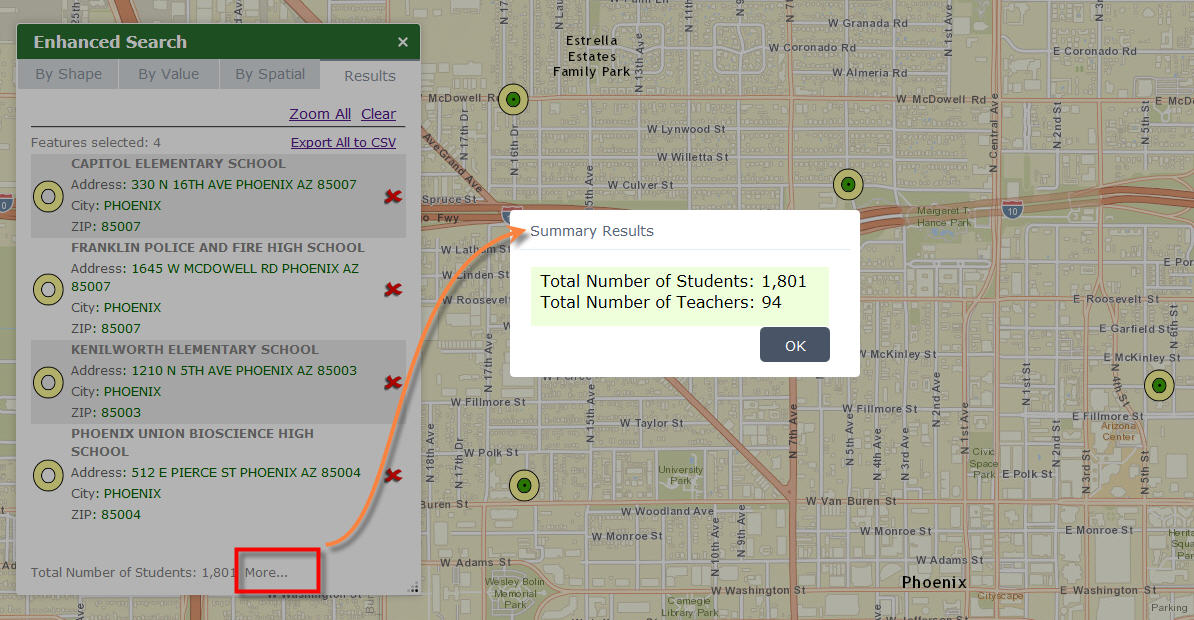
Task: Select KENILWORTH ELEMENTARY SCHOOL result title
Action: (x=195, y=350)
